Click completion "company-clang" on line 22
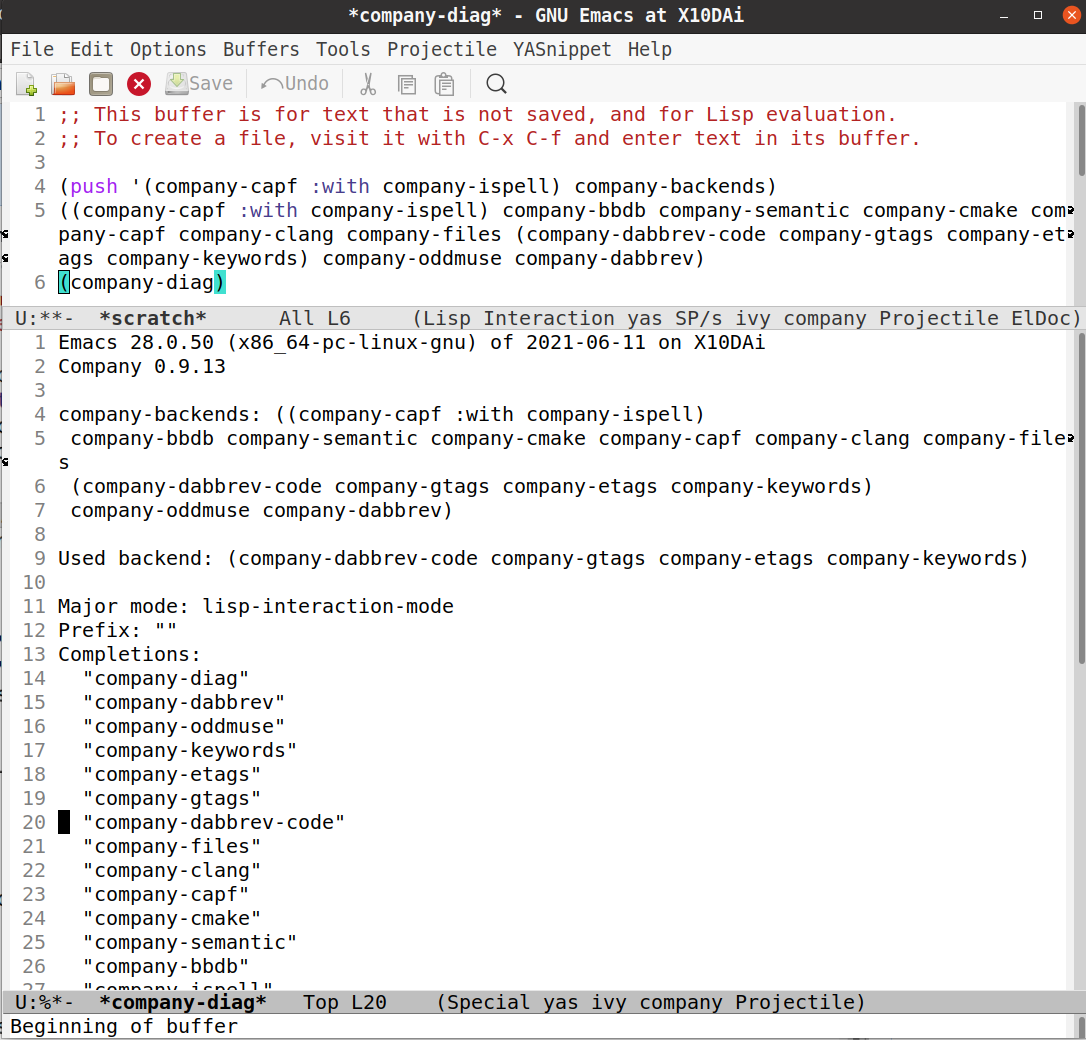 coord(172,870)
